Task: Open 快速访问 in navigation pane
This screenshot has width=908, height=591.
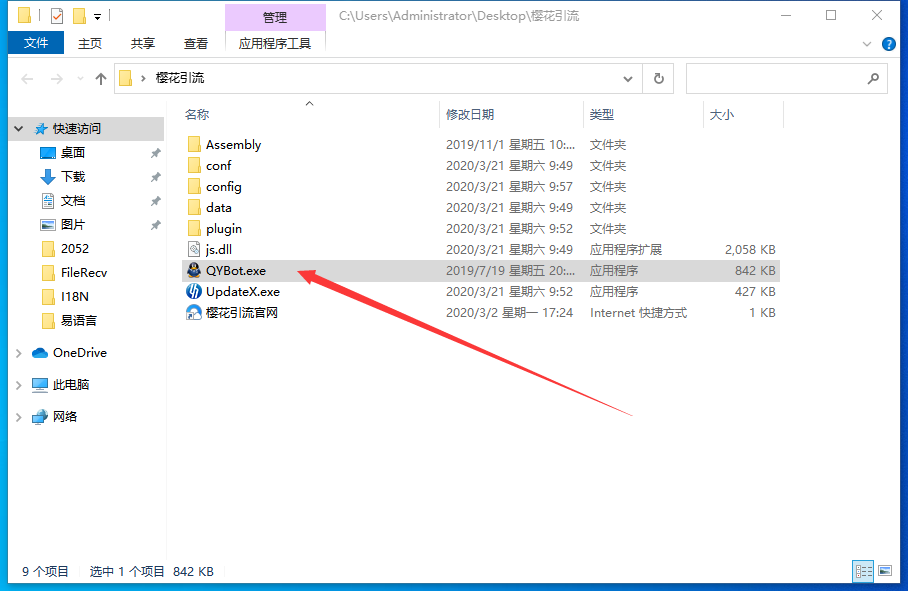Action: pos(76,129)
